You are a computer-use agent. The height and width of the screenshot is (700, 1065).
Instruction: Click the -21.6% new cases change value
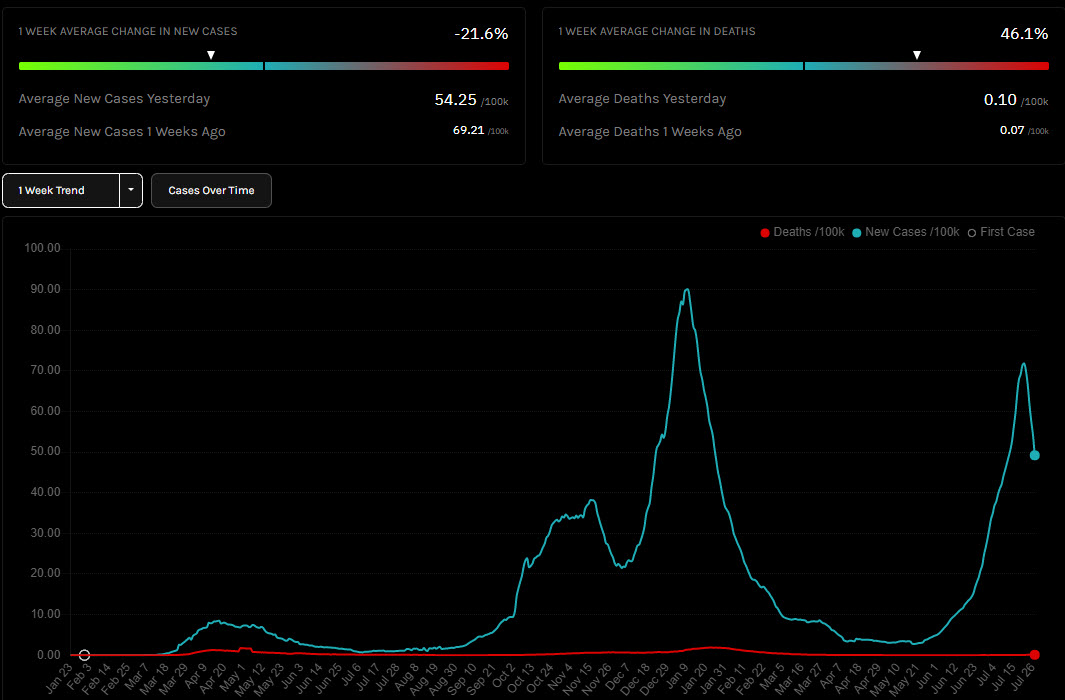tap(481, 34)
